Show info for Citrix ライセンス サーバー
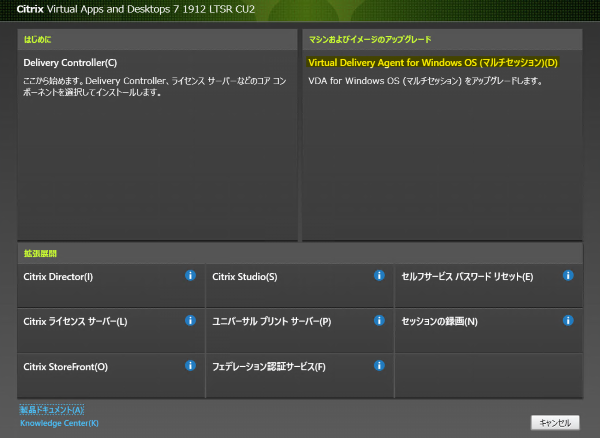This screenshot has height=438, width=600. (190, 321)
